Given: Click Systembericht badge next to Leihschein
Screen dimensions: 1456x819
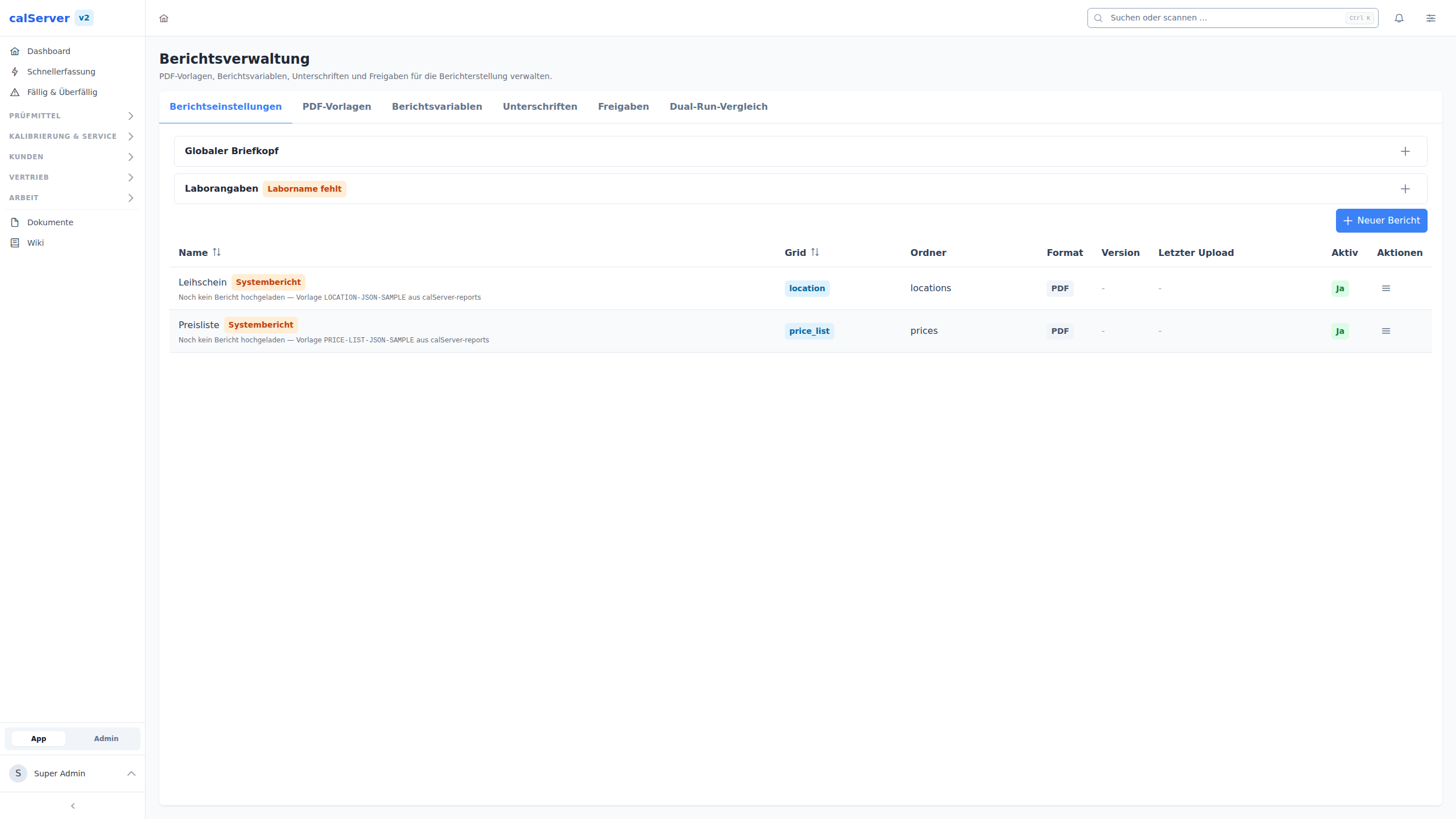Looking at the screenshot, I should (268, 282).
